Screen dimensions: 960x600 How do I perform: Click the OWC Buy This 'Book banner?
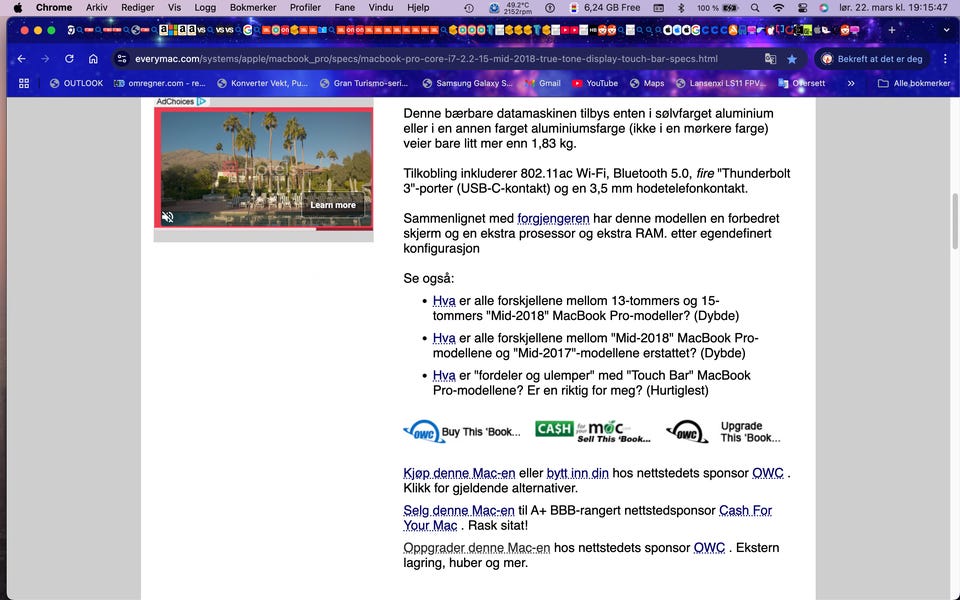pyautogui.click(x=462, y=432)
